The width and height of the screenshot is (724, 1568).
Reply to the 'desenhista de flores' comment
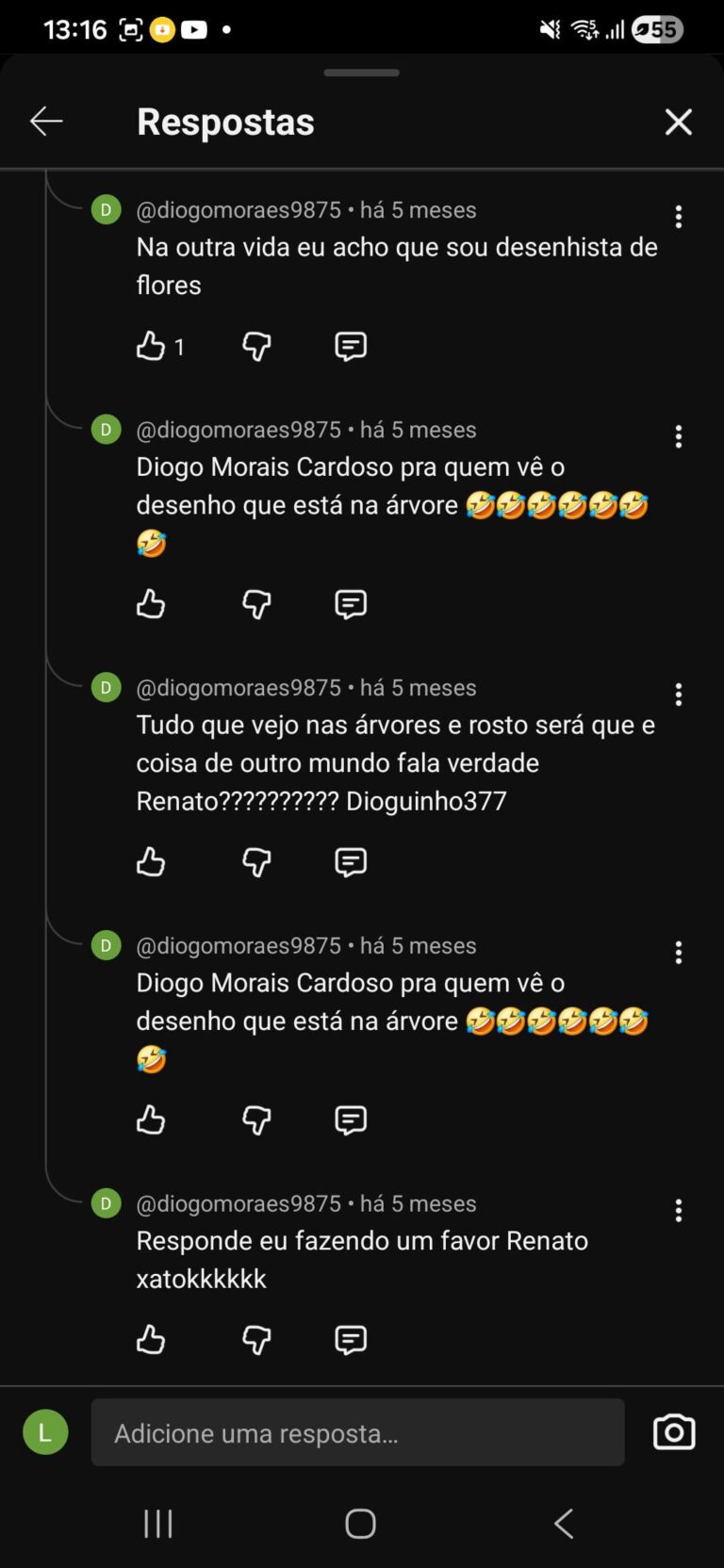coord(351,347)
